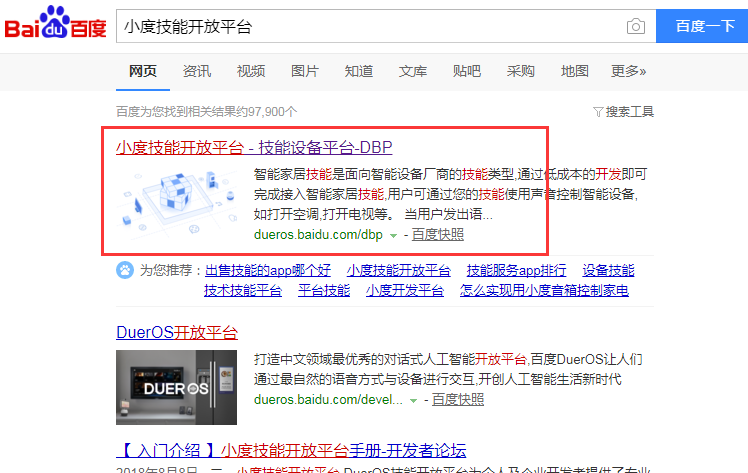This screenshot has height=473, width=748.
Task: Click the Baidu logo
Action: [55, 22]
